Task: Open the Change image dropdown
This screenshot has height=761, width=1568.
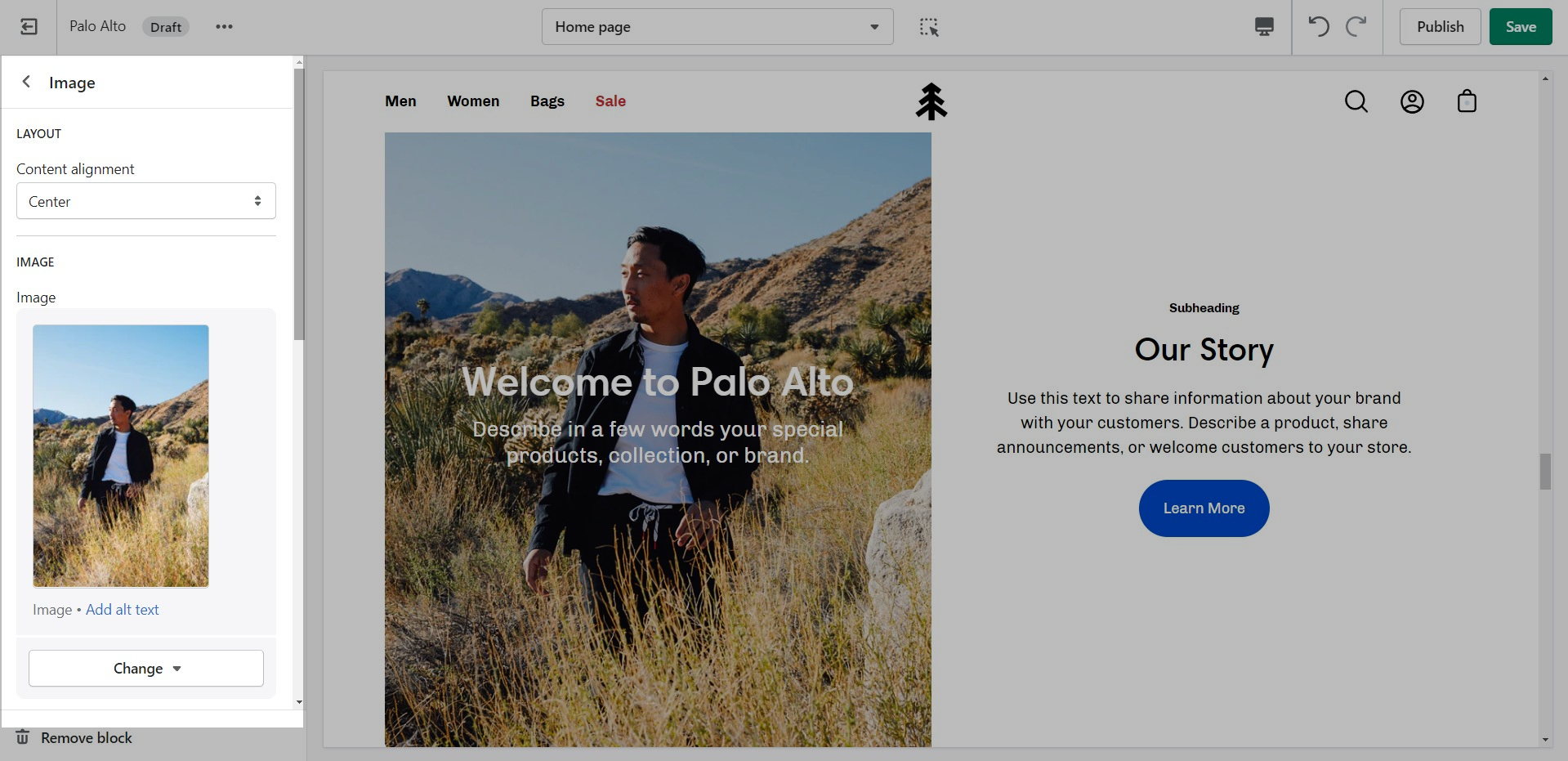Action: (146, 669)
